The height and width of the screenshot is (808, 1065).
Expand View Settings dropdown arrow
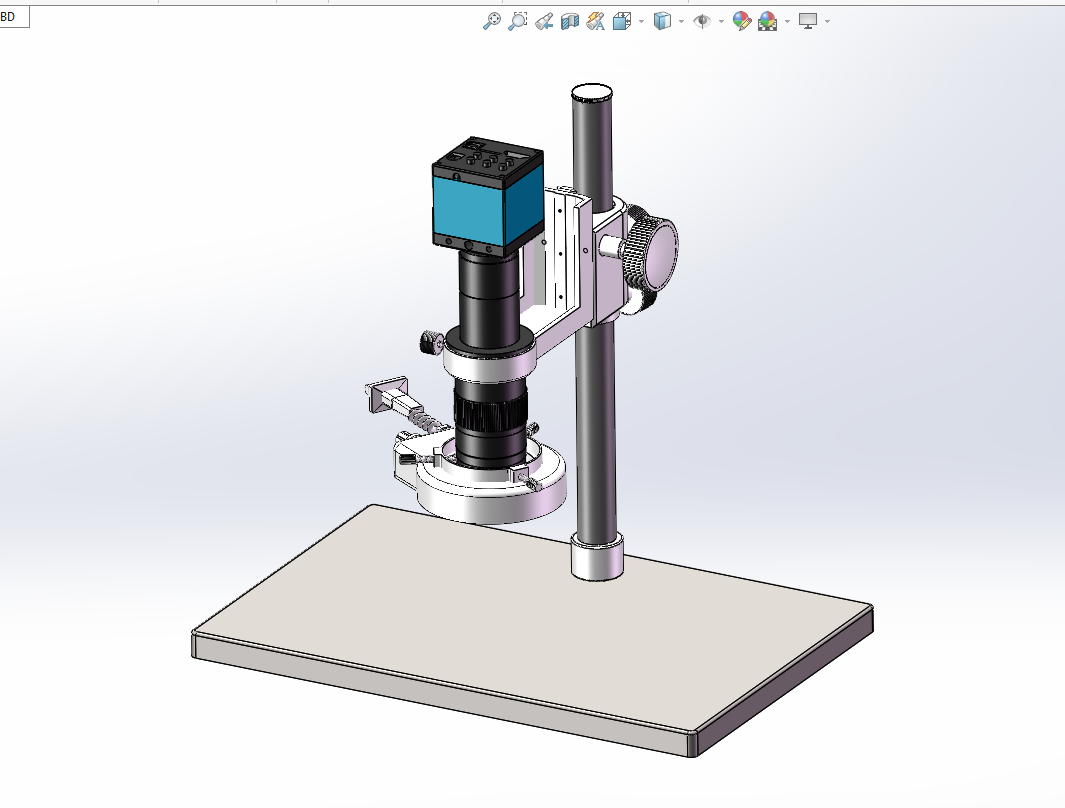click(x=827, y=22)
